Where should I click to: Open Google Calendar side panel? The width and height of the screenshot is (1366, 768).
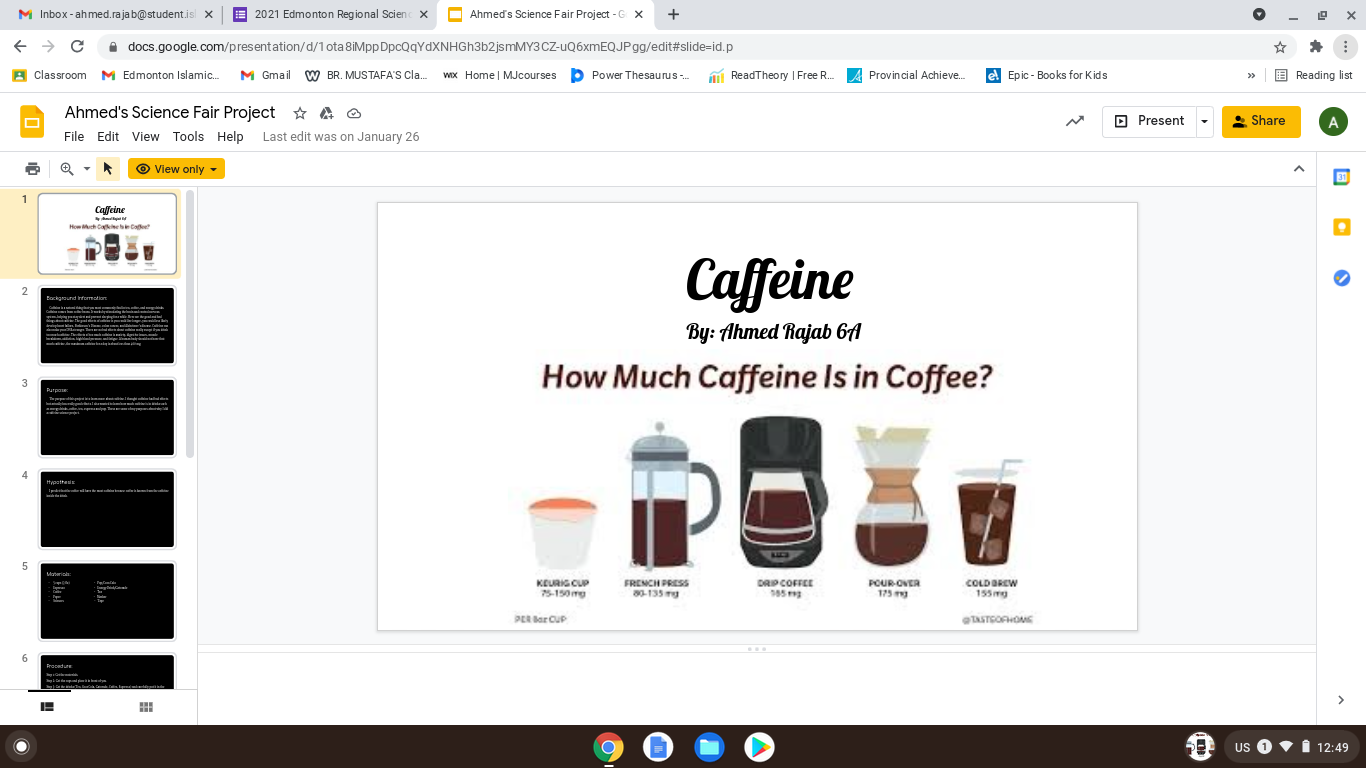(1342, 177)
